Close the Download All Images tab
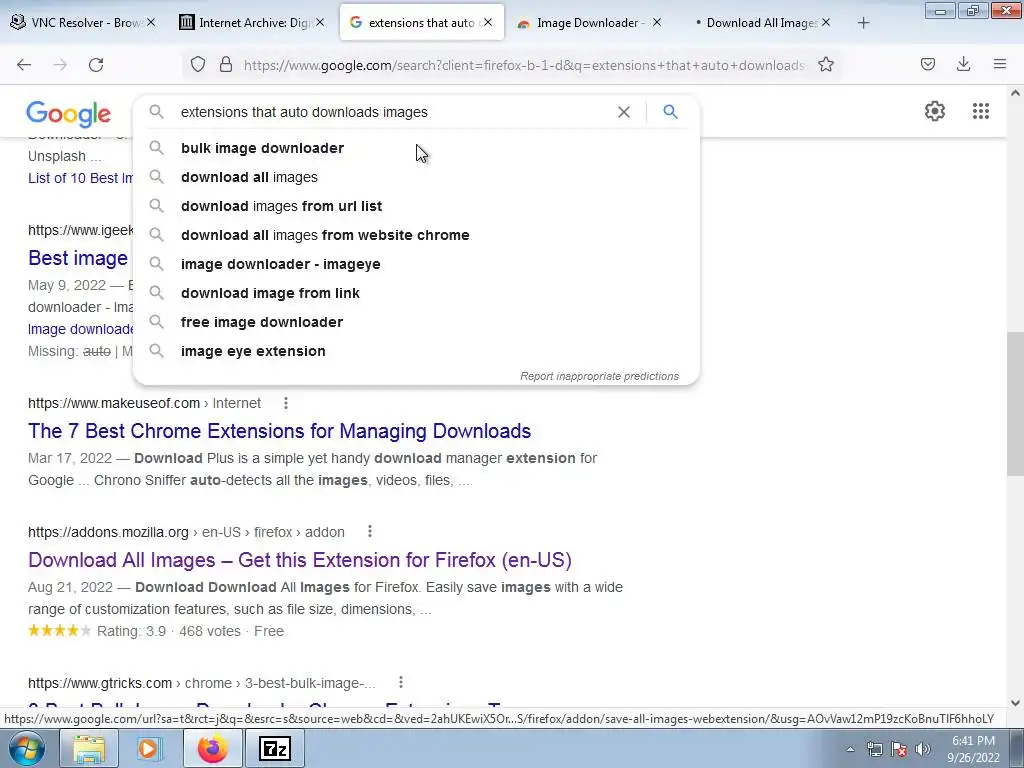1024x768 pixels. coord(826,22)
